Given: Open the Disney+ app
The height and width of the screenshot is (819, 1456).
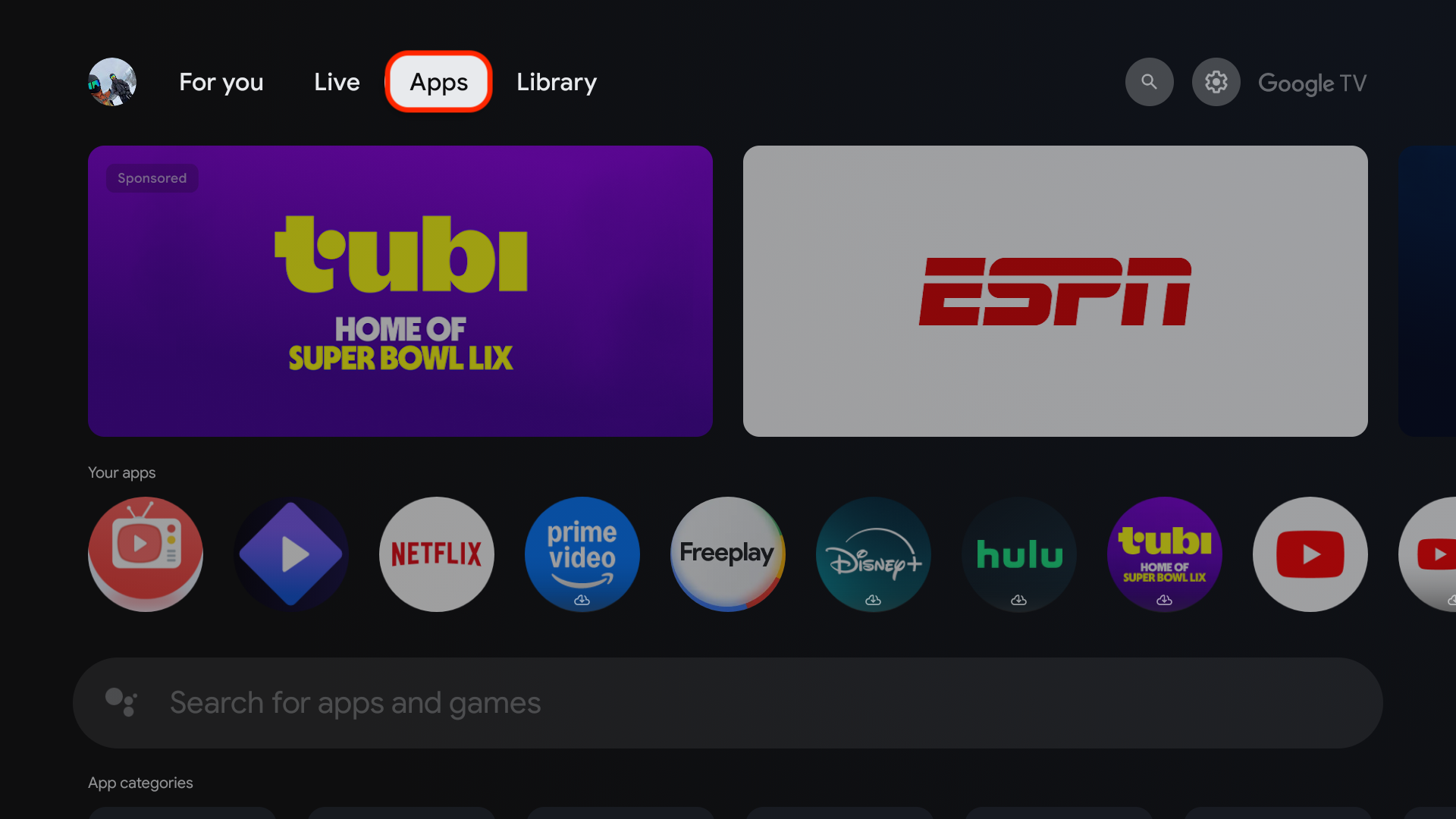Looking at the screenshot, I should coord(872,554).
